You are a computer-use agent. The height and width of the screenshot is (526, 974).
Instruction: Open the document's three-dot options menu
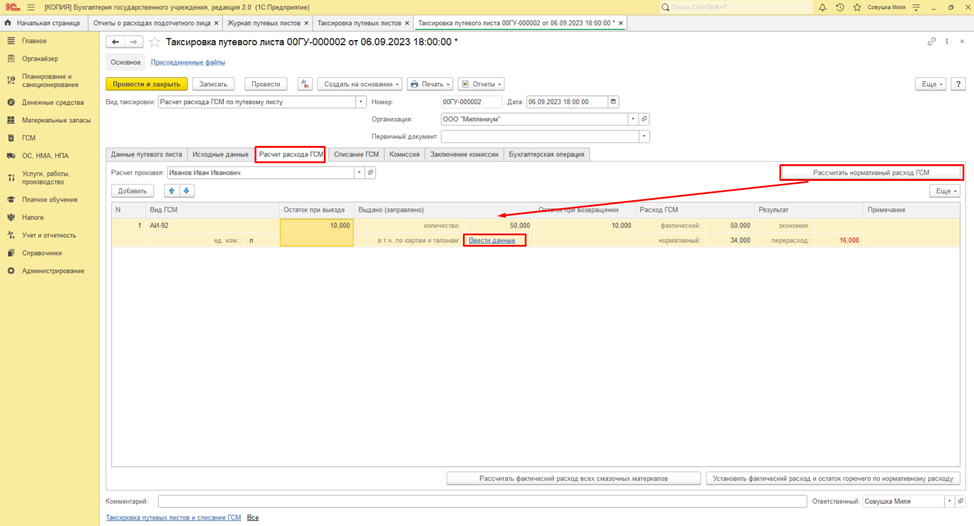pyautogui.click(x=947, y=42)
